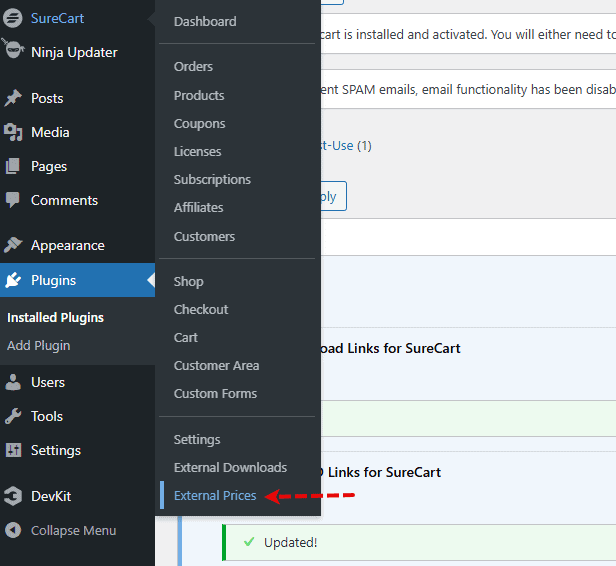The width and height of the screenshot is (616, 566).
Task: Click the Plugins plug icon
Action: click(13, 280)
